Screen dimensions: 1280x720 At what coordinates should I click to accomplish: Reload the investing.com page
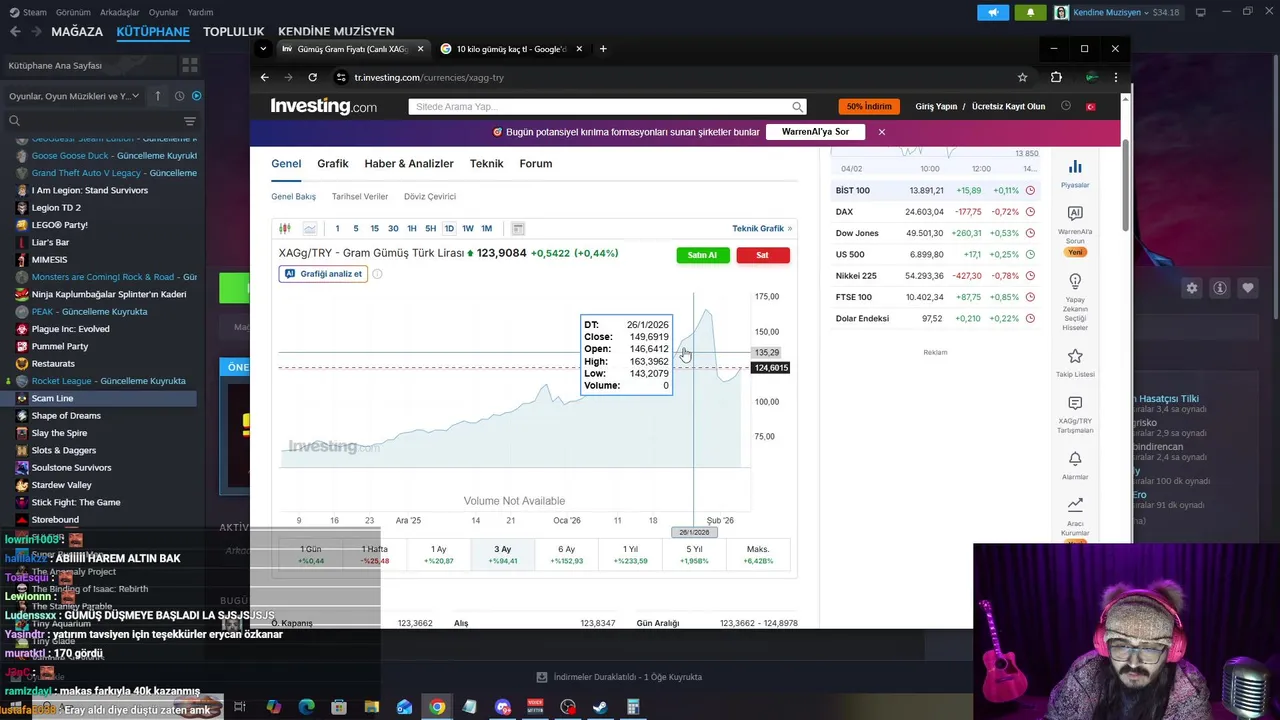click(313, 77)
